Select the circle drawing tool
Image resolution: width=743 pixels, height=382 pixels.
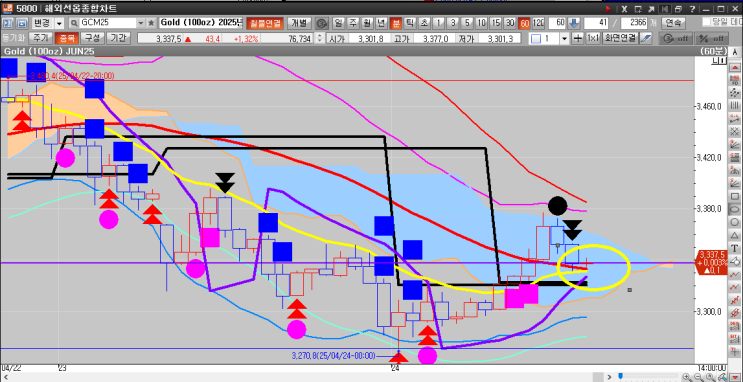pos(734,223)
